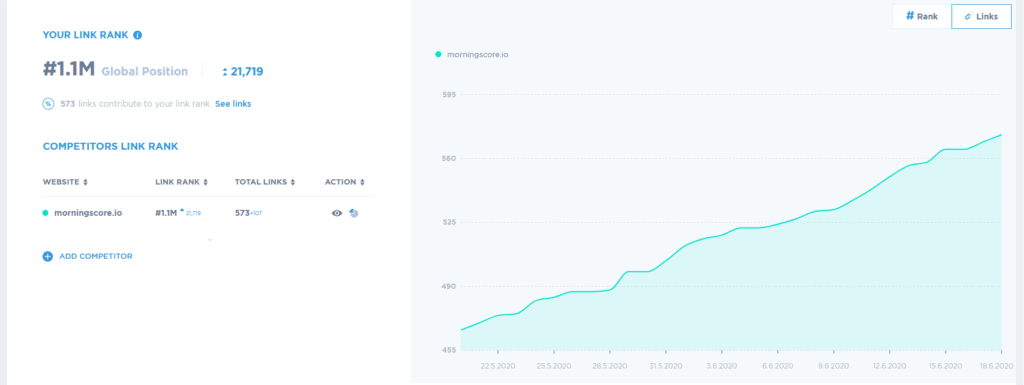
Task: Sort the table by Link Rank column
Action: 182,182
